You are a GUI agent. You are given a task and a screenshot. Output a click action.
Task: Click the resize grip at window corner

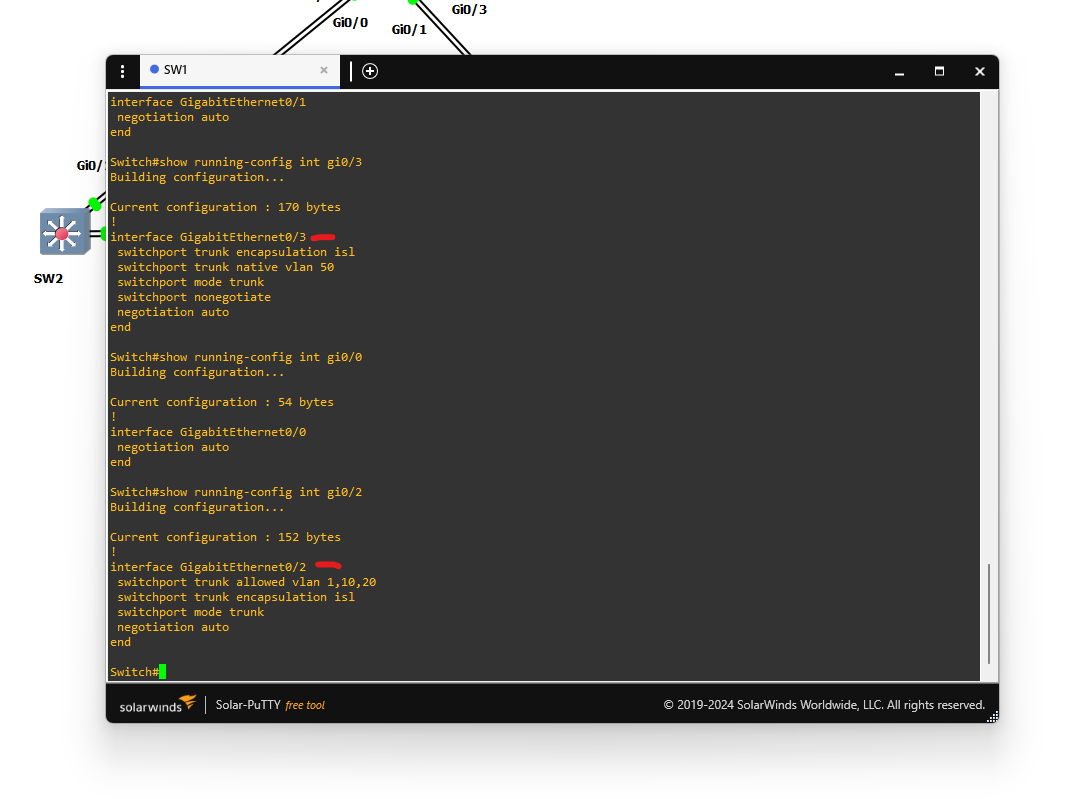[992, 717]
